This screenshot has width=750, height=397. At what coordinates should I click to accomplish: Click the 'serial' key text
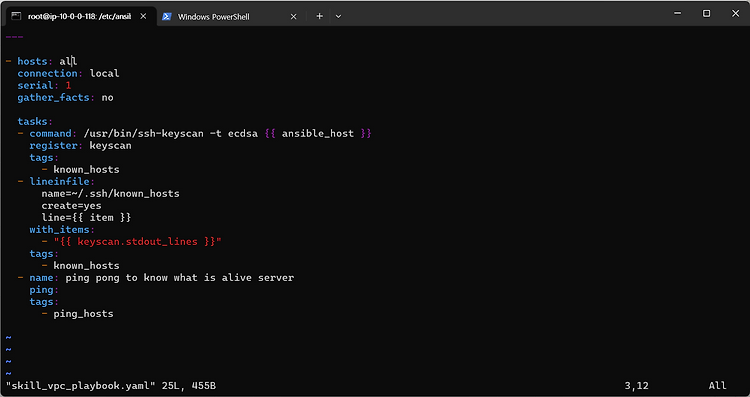[35, 85]
